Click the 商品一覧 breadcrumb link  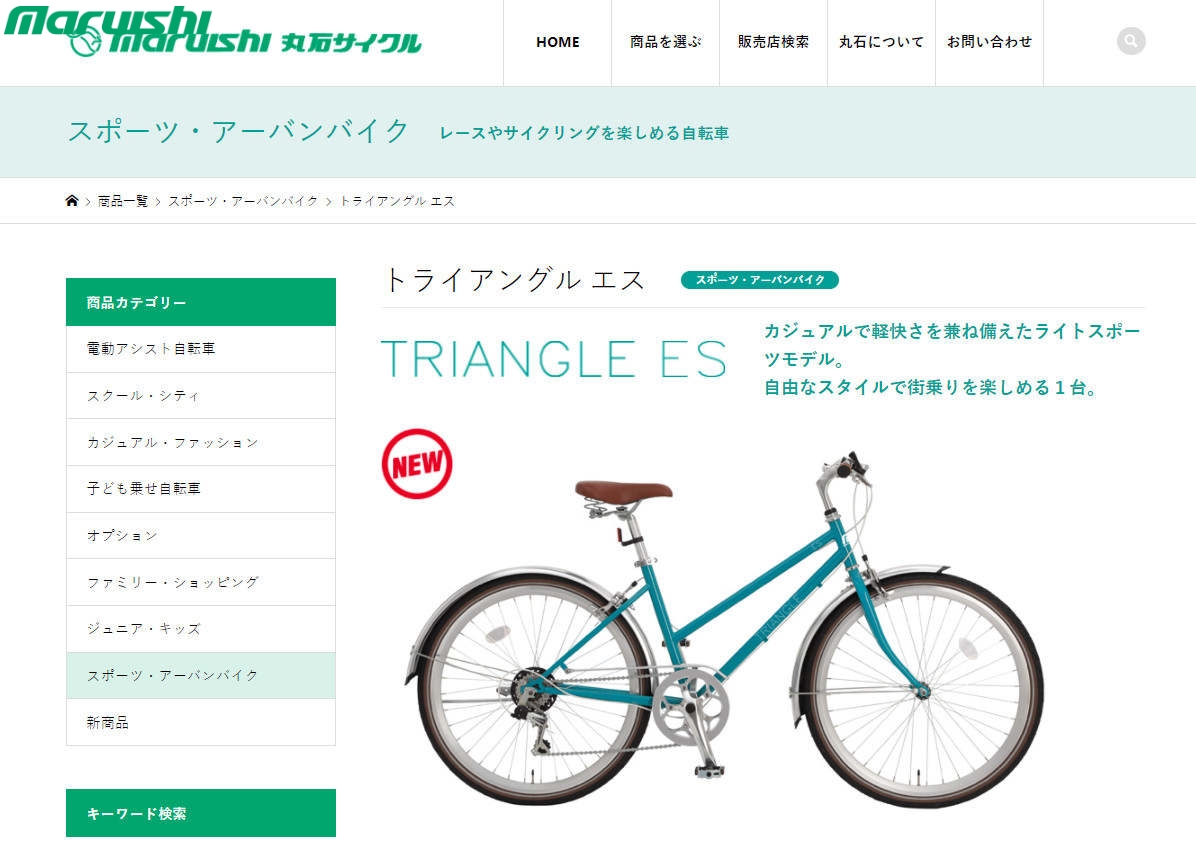point(123,201)
